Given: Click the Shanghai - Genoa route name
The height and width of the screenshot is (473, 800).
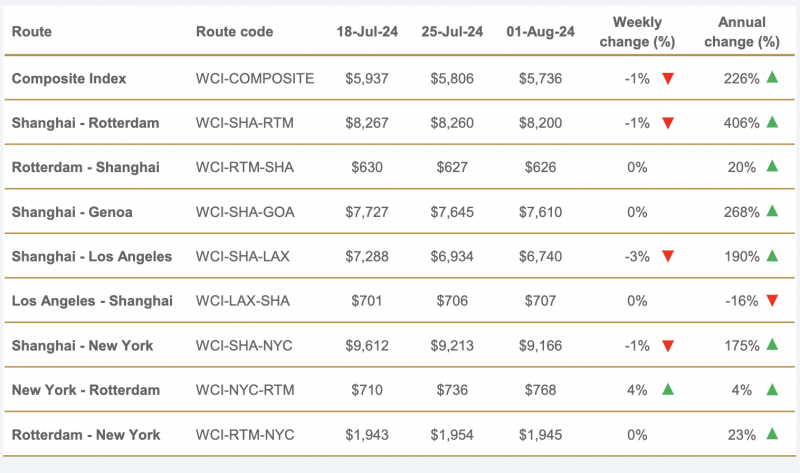Looking at the screenshot, I should tap(72, 212).
